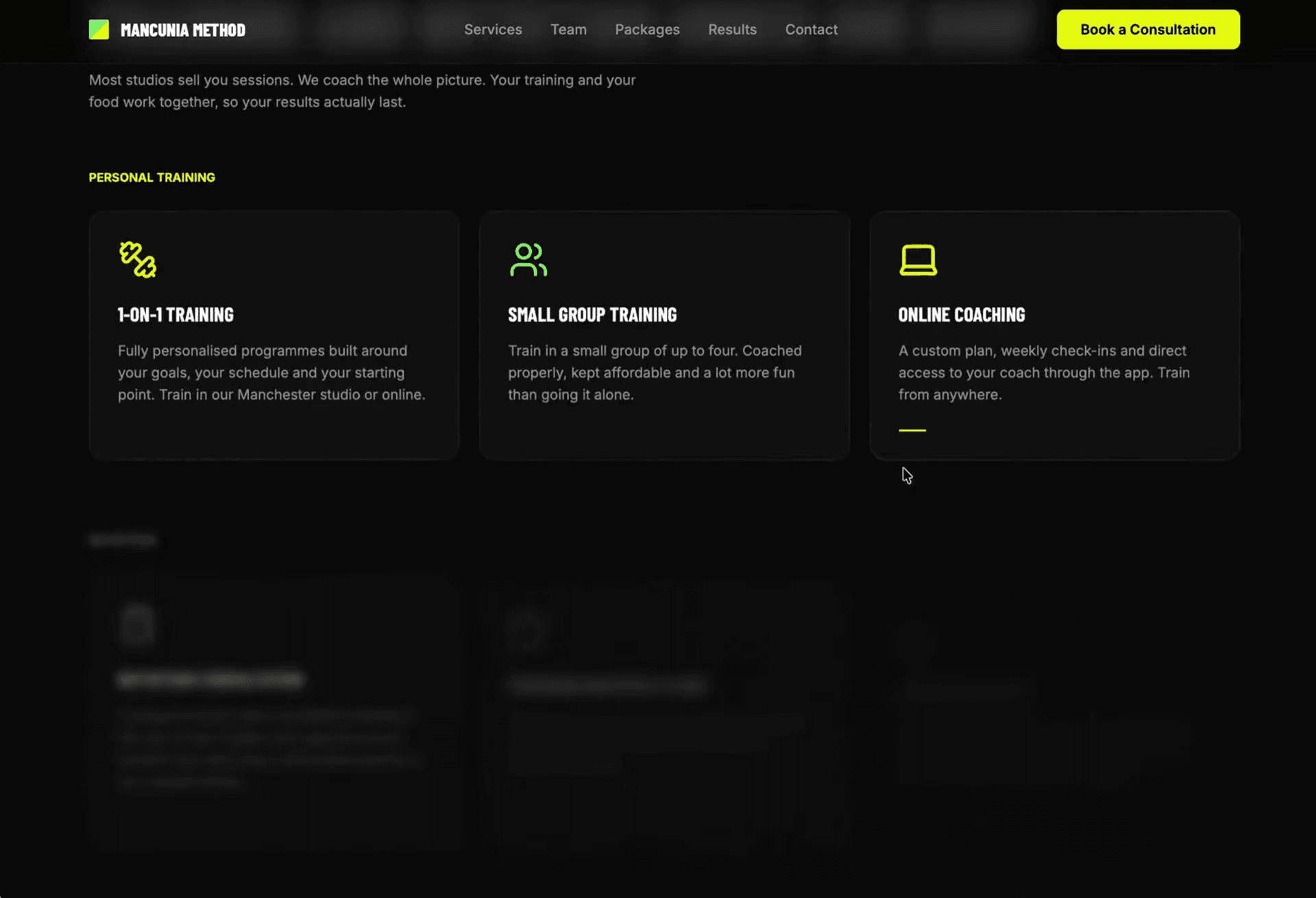Click the Mancunia Method logo square
Viewport: 1316px width, 898px height.
coord(99,29)
